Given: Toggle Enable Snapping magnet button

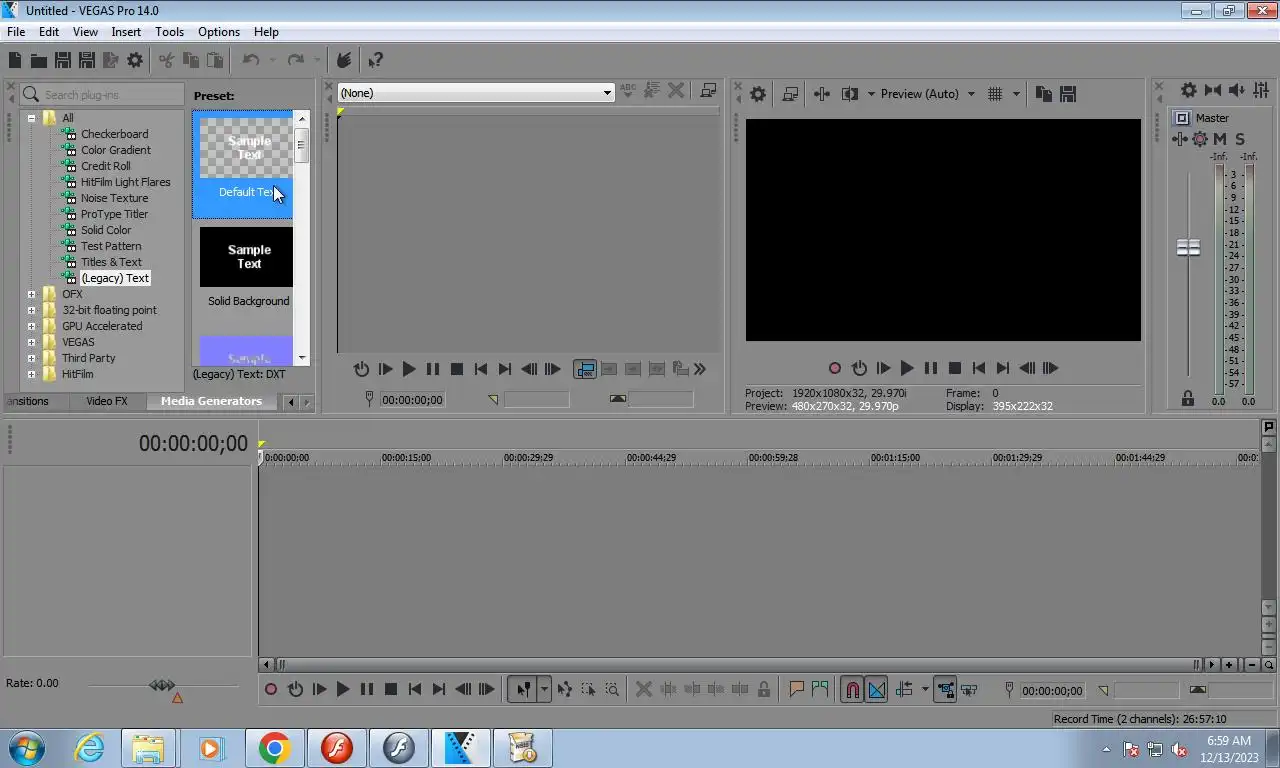Looking at the screenshot, I should click(x=852, y=690).
